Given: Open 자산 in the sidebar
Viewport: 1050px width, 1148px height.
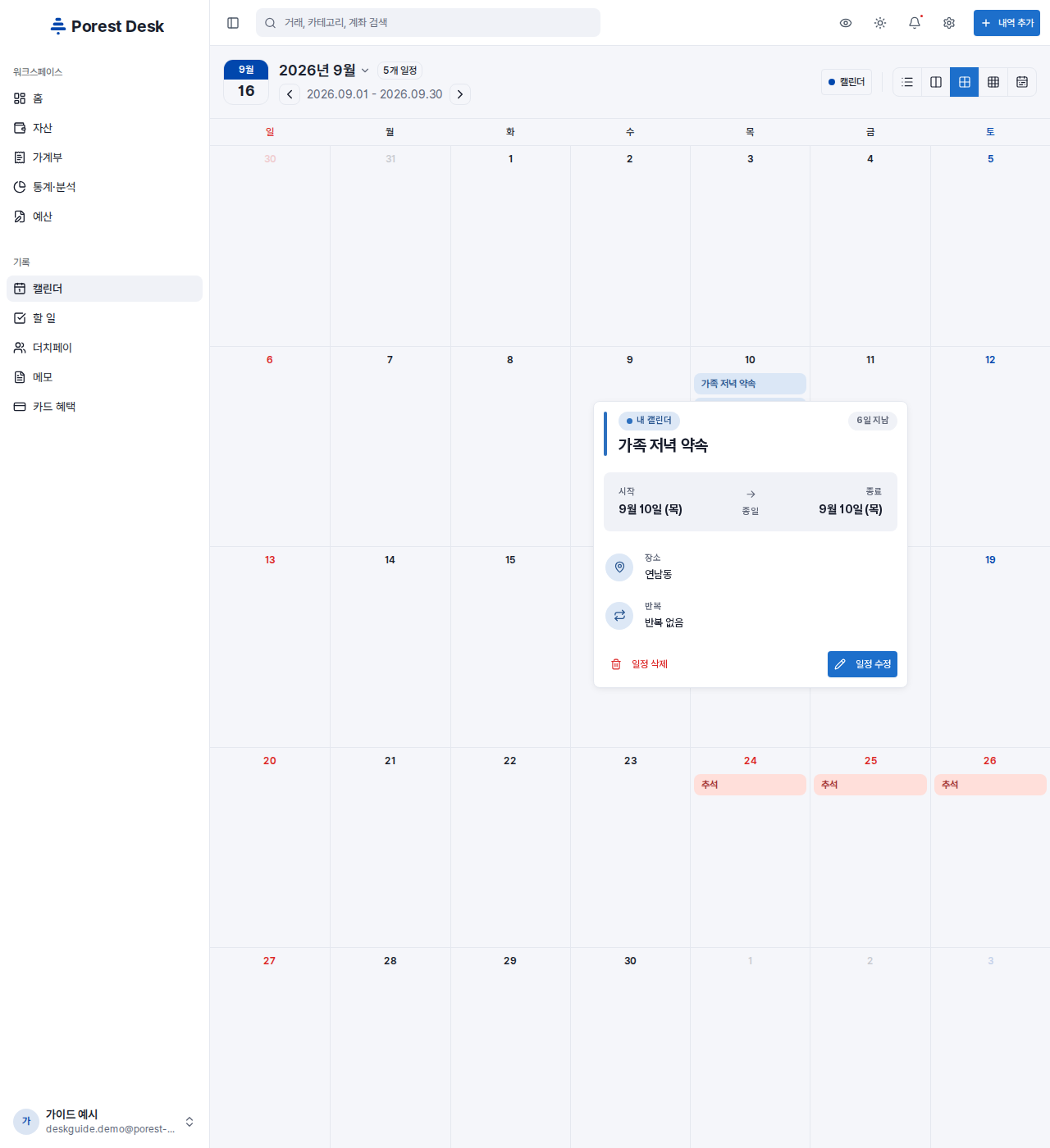Looking at the screenshot, I should pyautogui.click(x=104, y=128).
